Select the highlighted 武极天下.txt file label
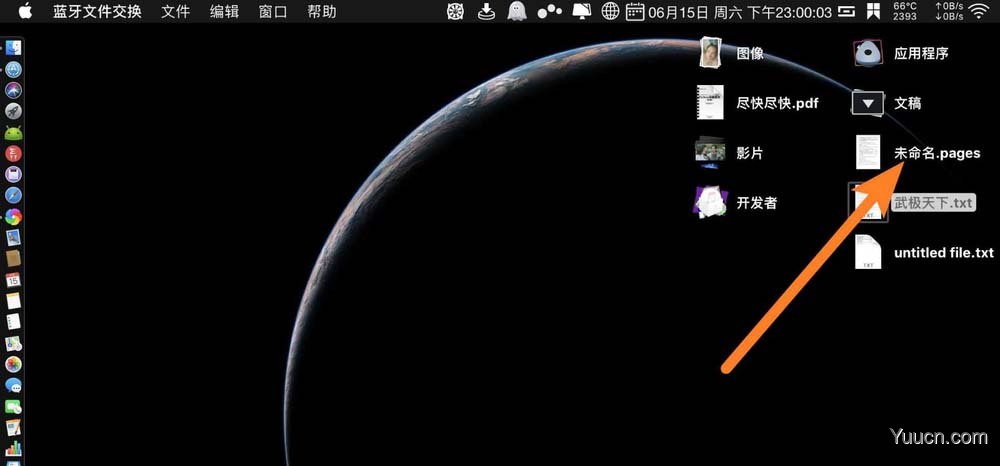This screenshot has width=1000, height=466. (x=933, y=203)
